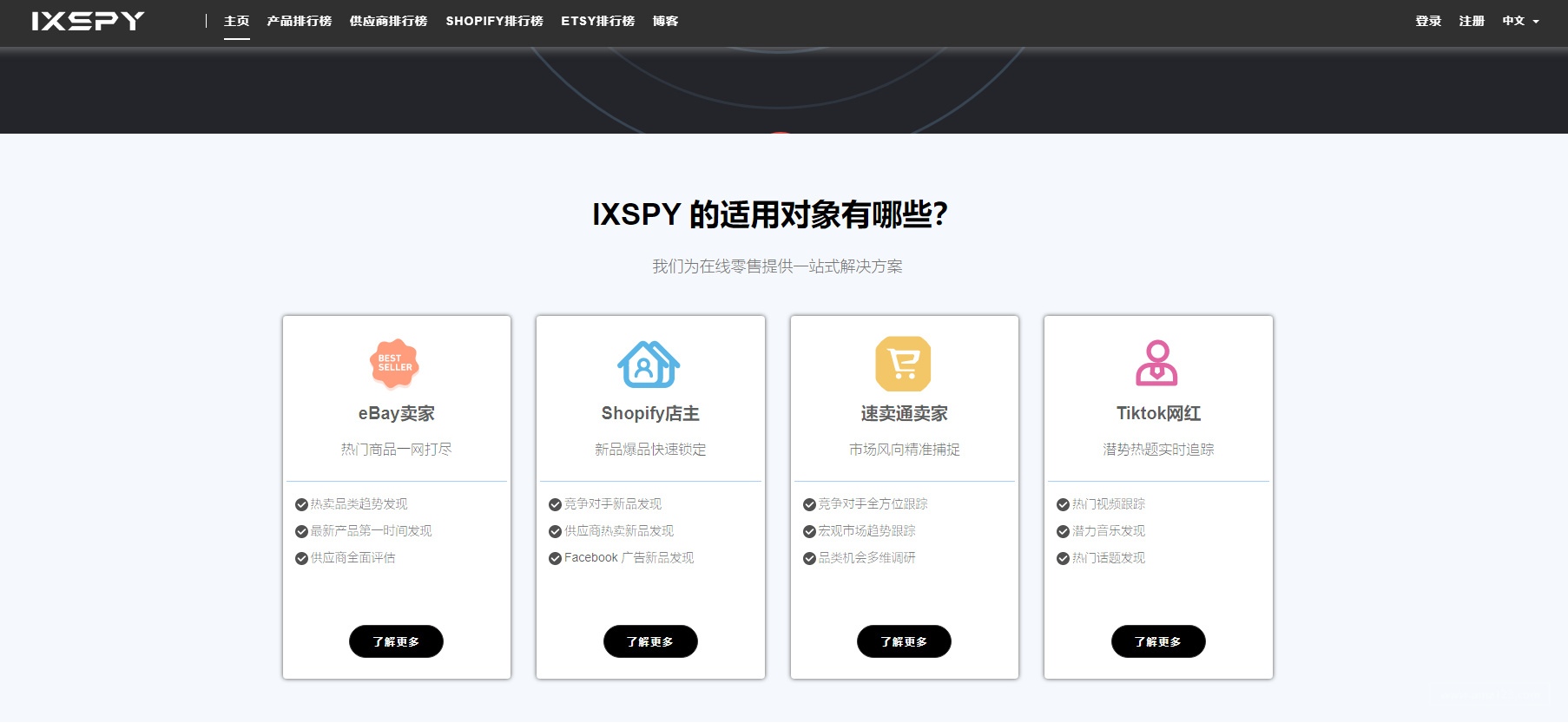This screenshot has width=1568, height=723.
Task: Click the heading IXSPY 的适用对象有哪些?
Action: click(x=770, y=214)
